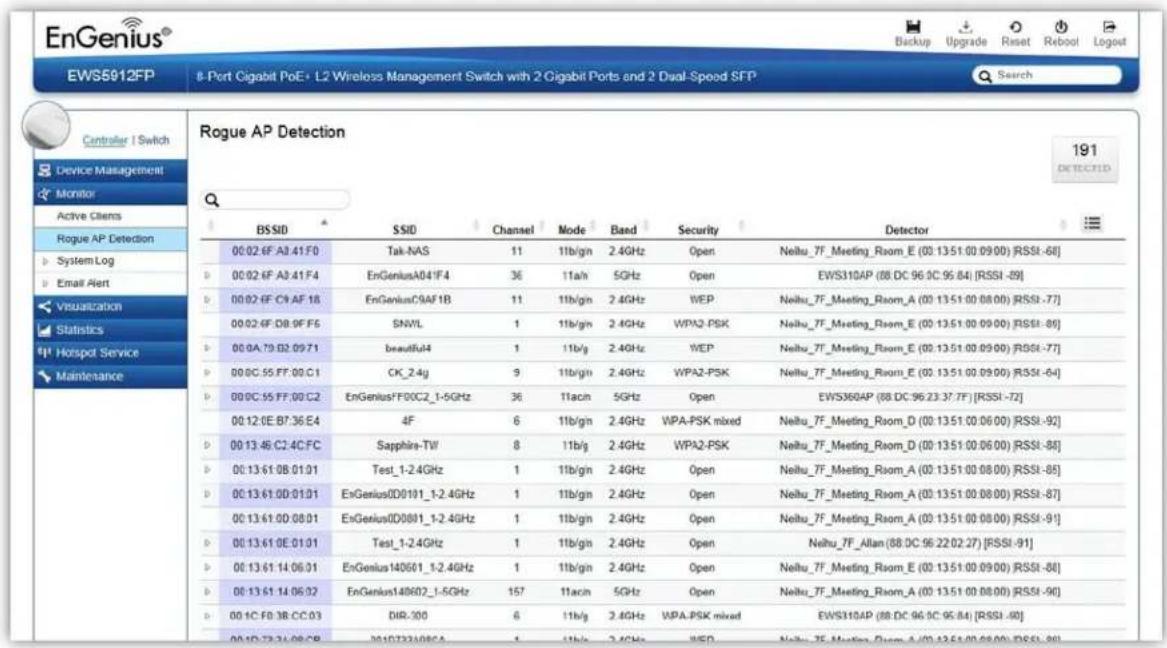
Task: Select SSID SNWL cell
Action: [408, 324]
